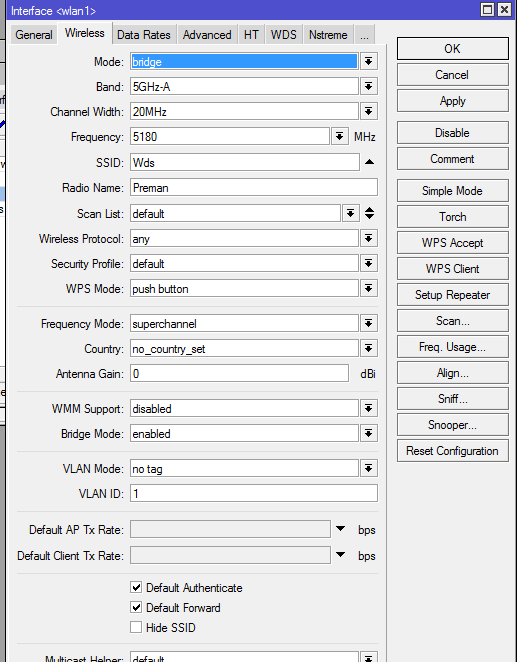
Task: Open the Scan List dropdown arrow
Action: [x=350, y=213]
